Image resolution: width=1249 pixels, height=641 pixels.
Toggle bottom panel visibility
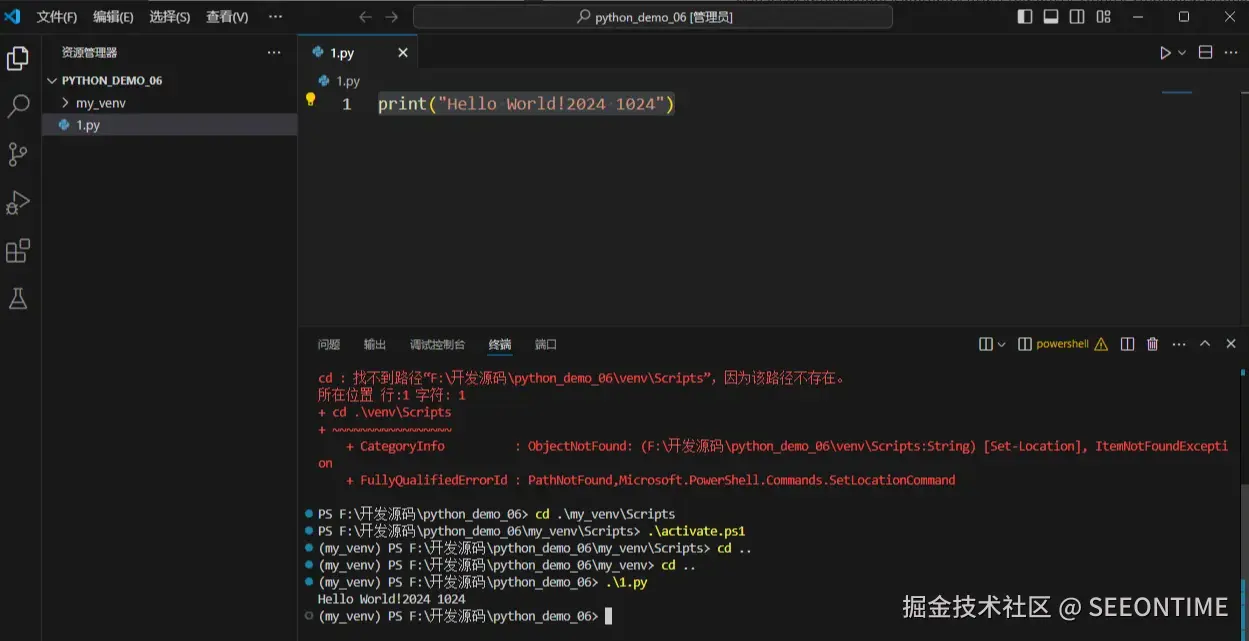coord(1051,17)
